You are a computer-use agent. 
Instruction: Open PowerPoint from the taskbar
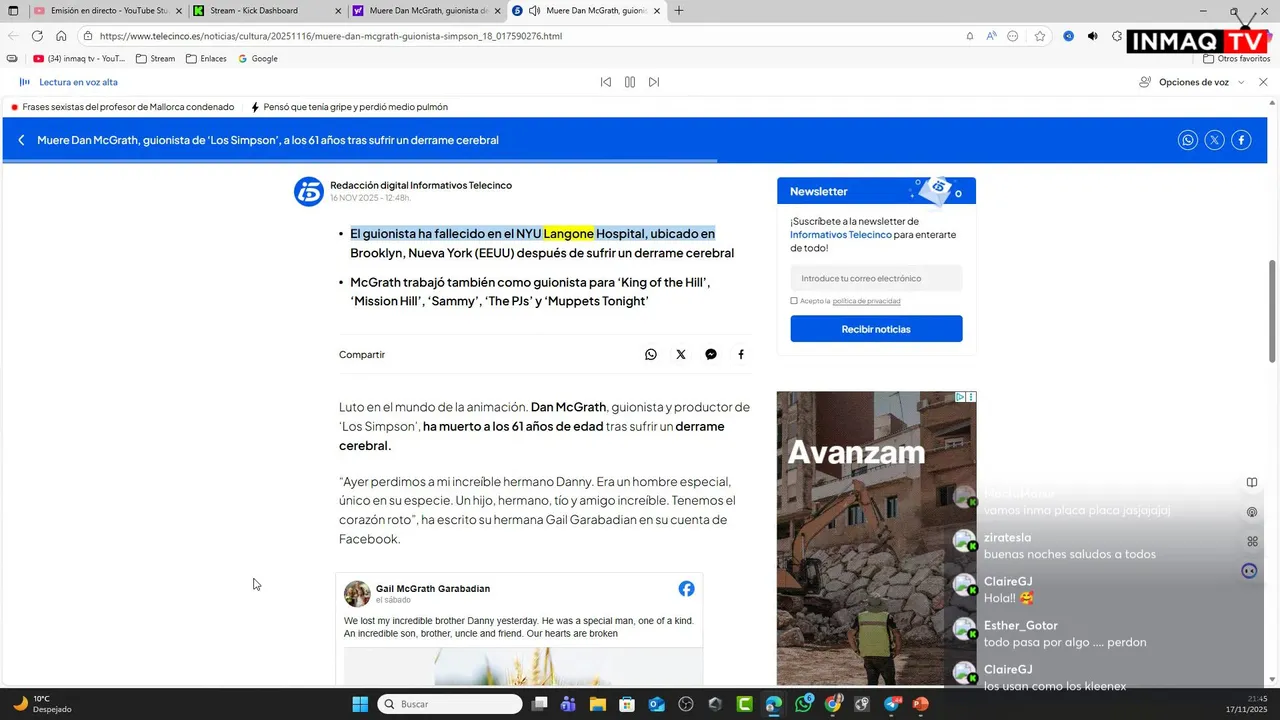click(921, 704)
